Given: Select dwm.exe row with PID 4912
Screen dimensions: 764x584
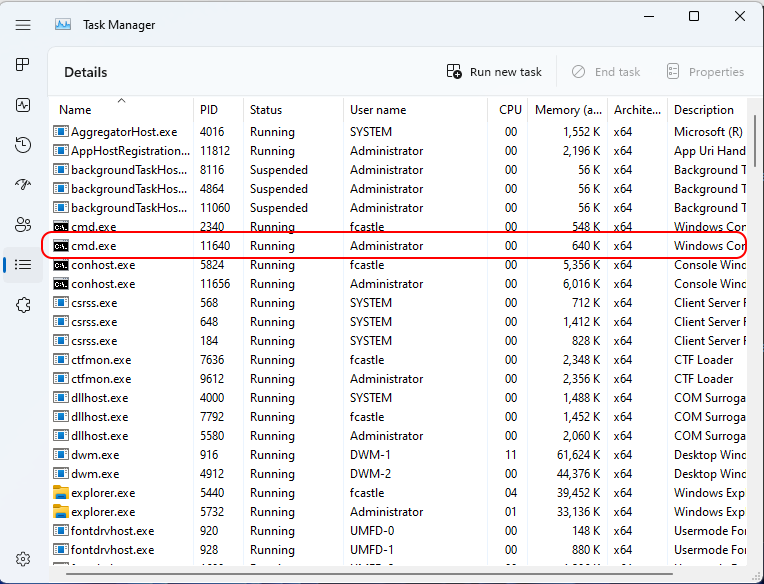Looking at the screenshot, I should click(398, 474).
